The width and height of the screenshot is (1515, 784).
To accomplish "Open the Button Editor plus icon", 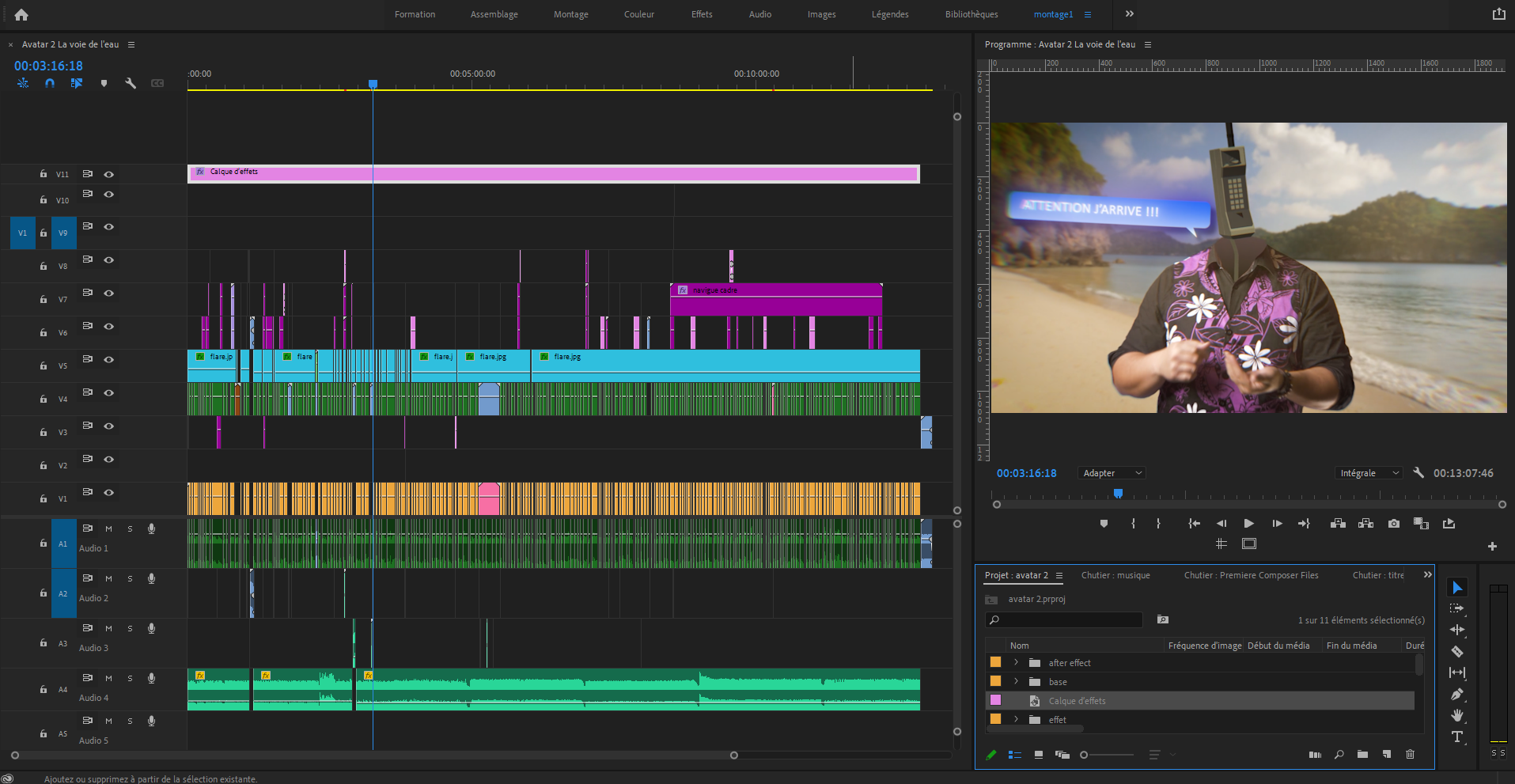I will [x=1492, y=546].
